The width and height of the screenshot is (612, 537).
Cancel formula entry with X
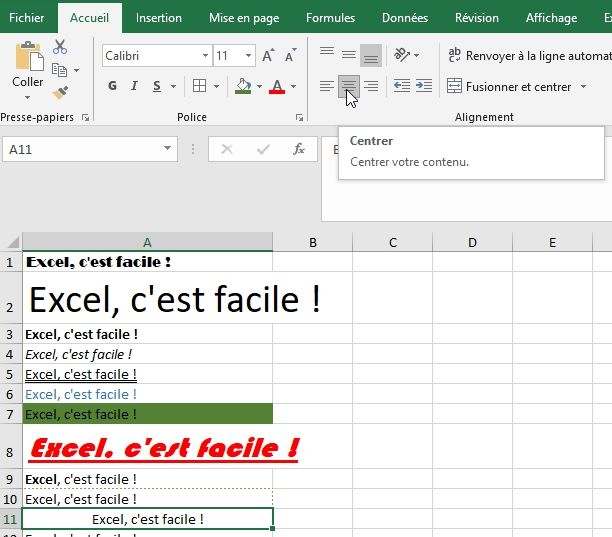click(227, 149)
